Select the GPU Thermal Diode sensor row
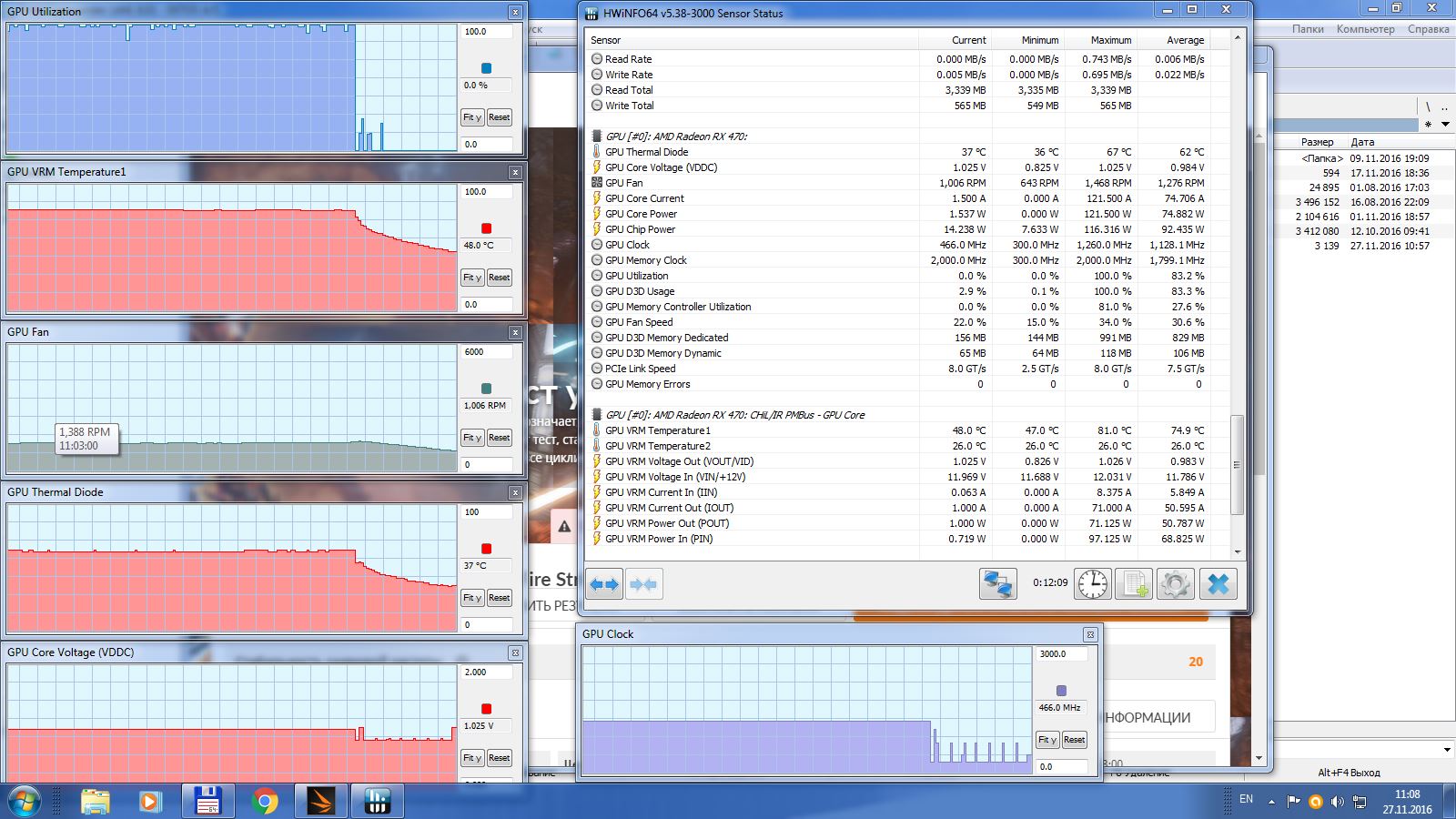Viewport: 1456px width, 819px height. click(x=906, y=152)
